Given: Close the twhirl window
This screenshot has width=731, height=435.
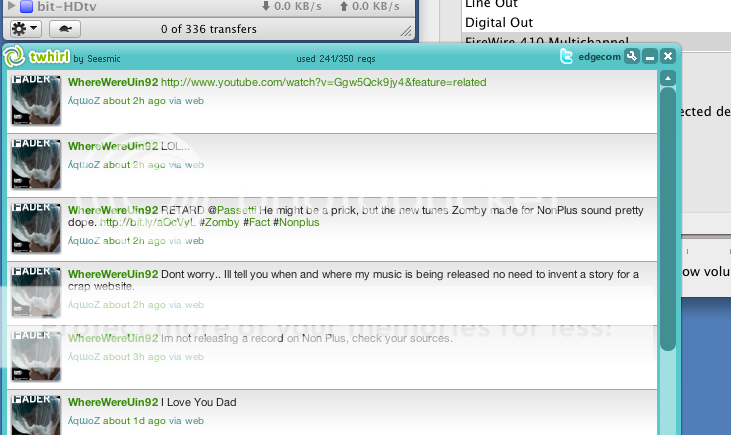Looking at the screenshot, I should pyautogui.click(x=667, y=56).
